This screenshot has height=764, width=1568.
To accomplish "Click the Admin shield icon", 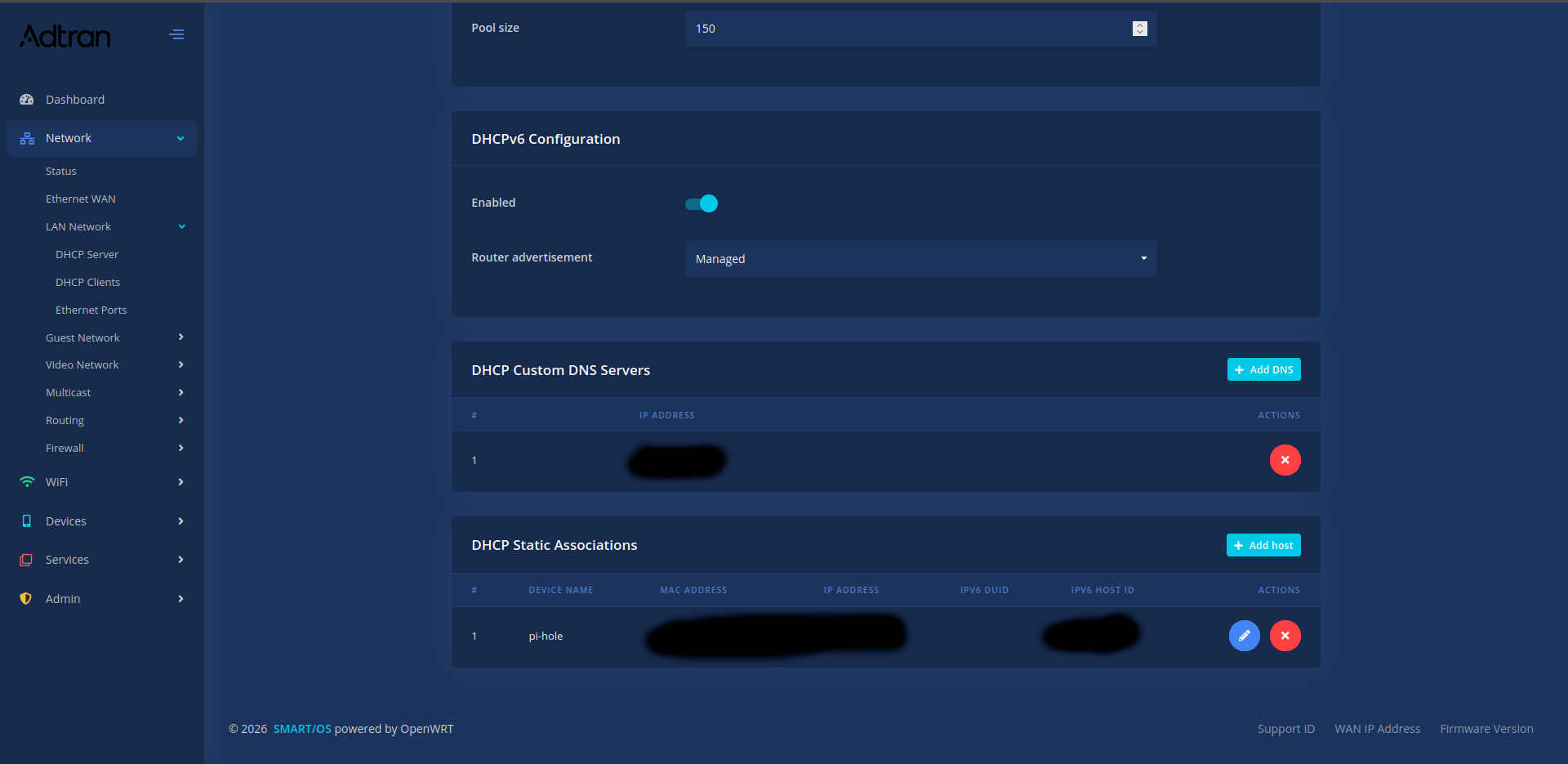I will click(x=27, y=599).
